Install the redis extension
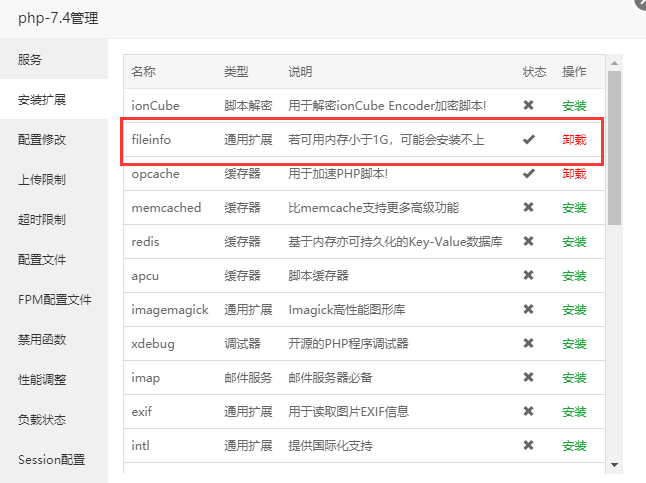The width and height of the screenshot is (646, 483). 574,242
